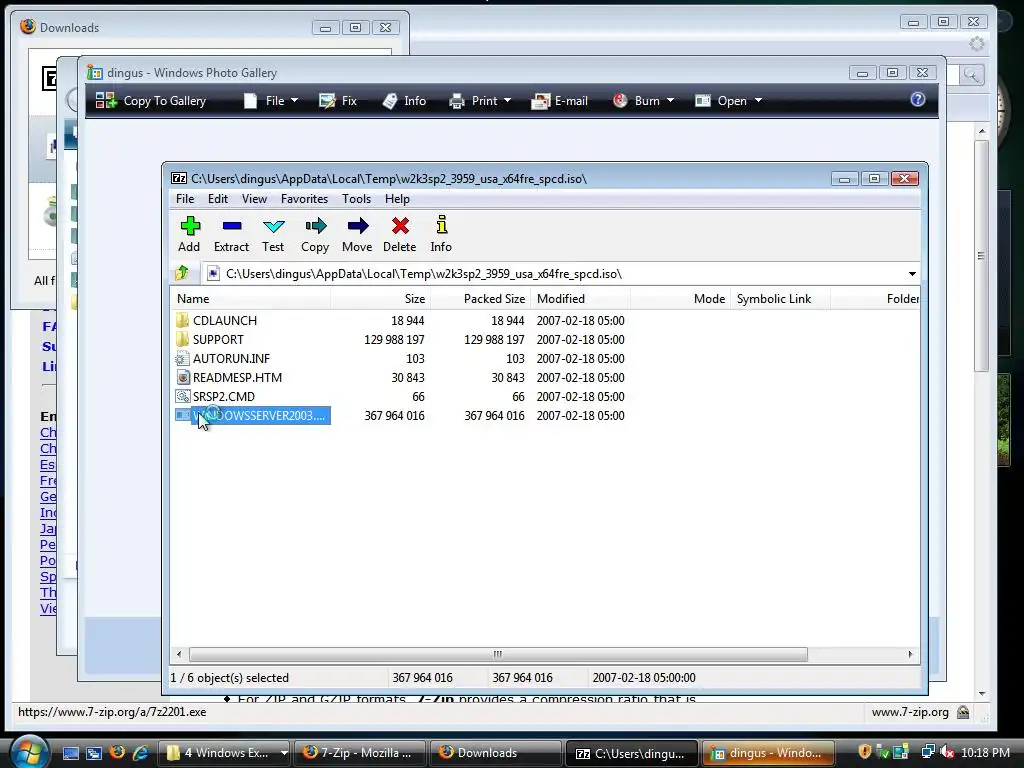Launch Firefox from quick launch
The width and height of the screenshot is (1024, 768).
pyautogui.click(x=118, y=752)
